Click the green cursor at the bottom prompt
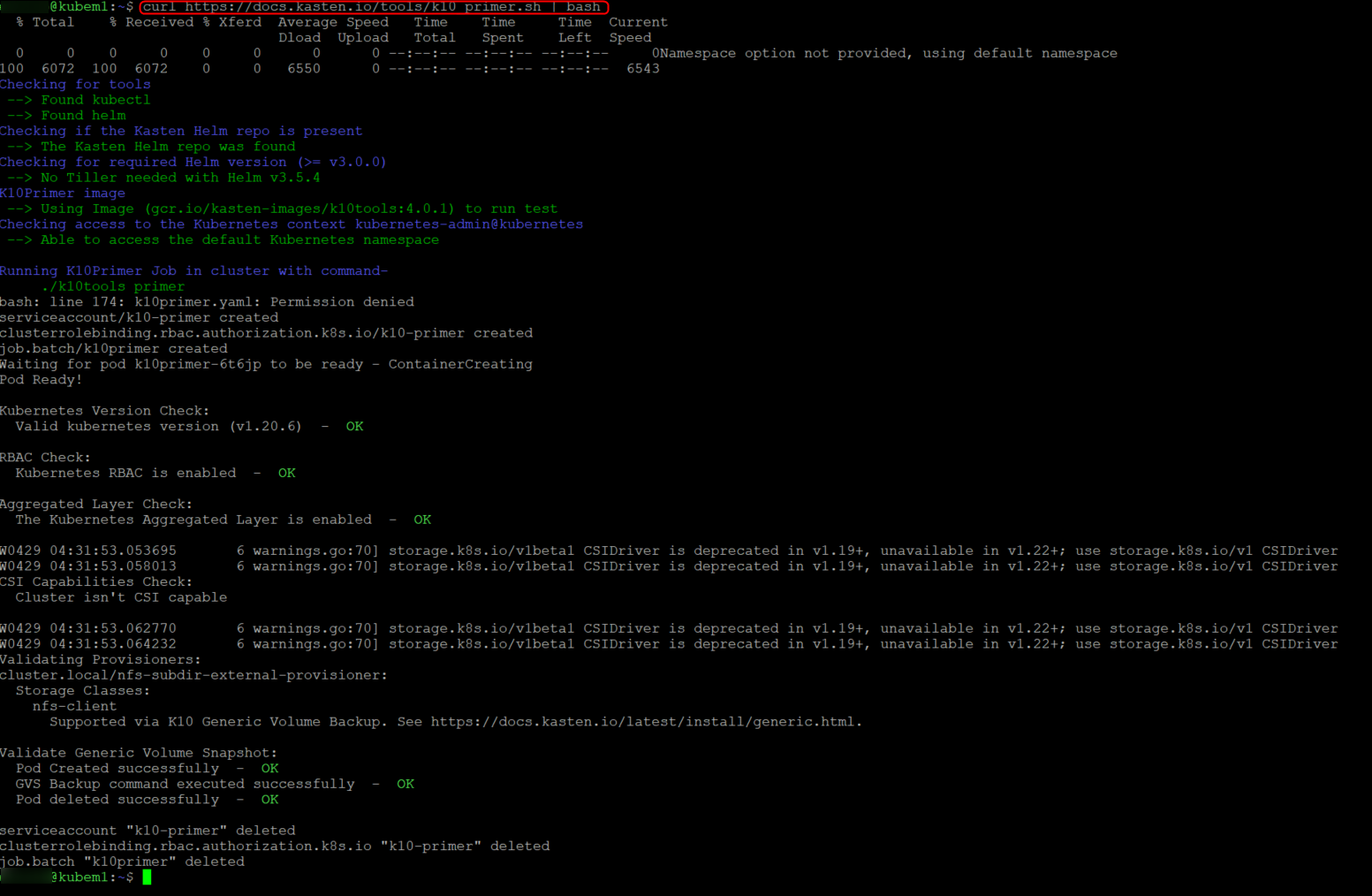 [147, 877]
